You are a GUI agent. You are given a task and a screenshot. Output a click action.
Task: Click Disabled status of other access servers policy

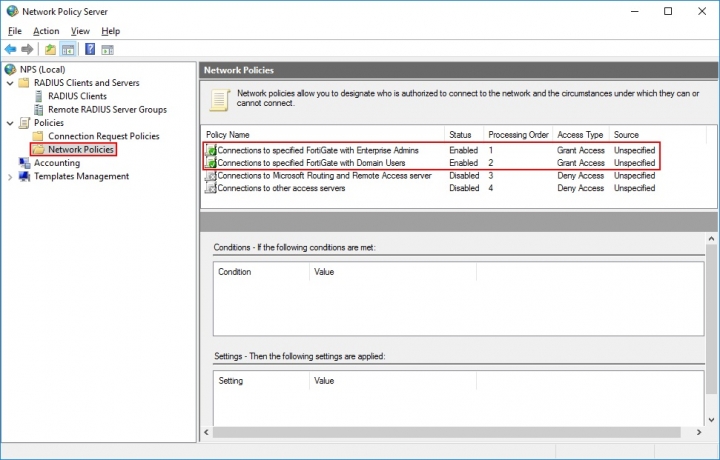coord(464,188)
